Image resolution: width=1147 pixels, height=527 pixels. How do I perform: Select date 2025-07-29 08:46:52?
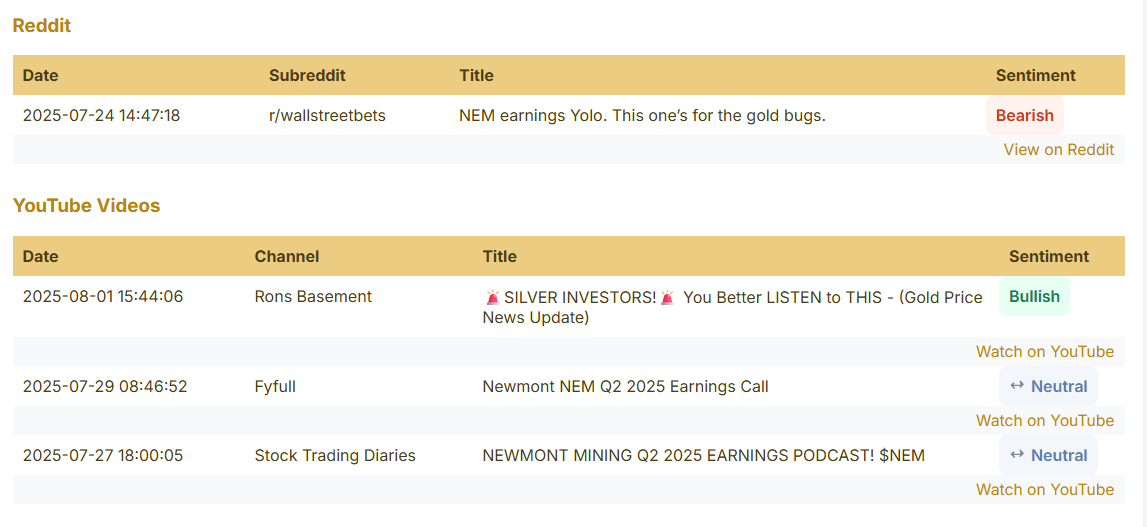[x=105, y=386]
